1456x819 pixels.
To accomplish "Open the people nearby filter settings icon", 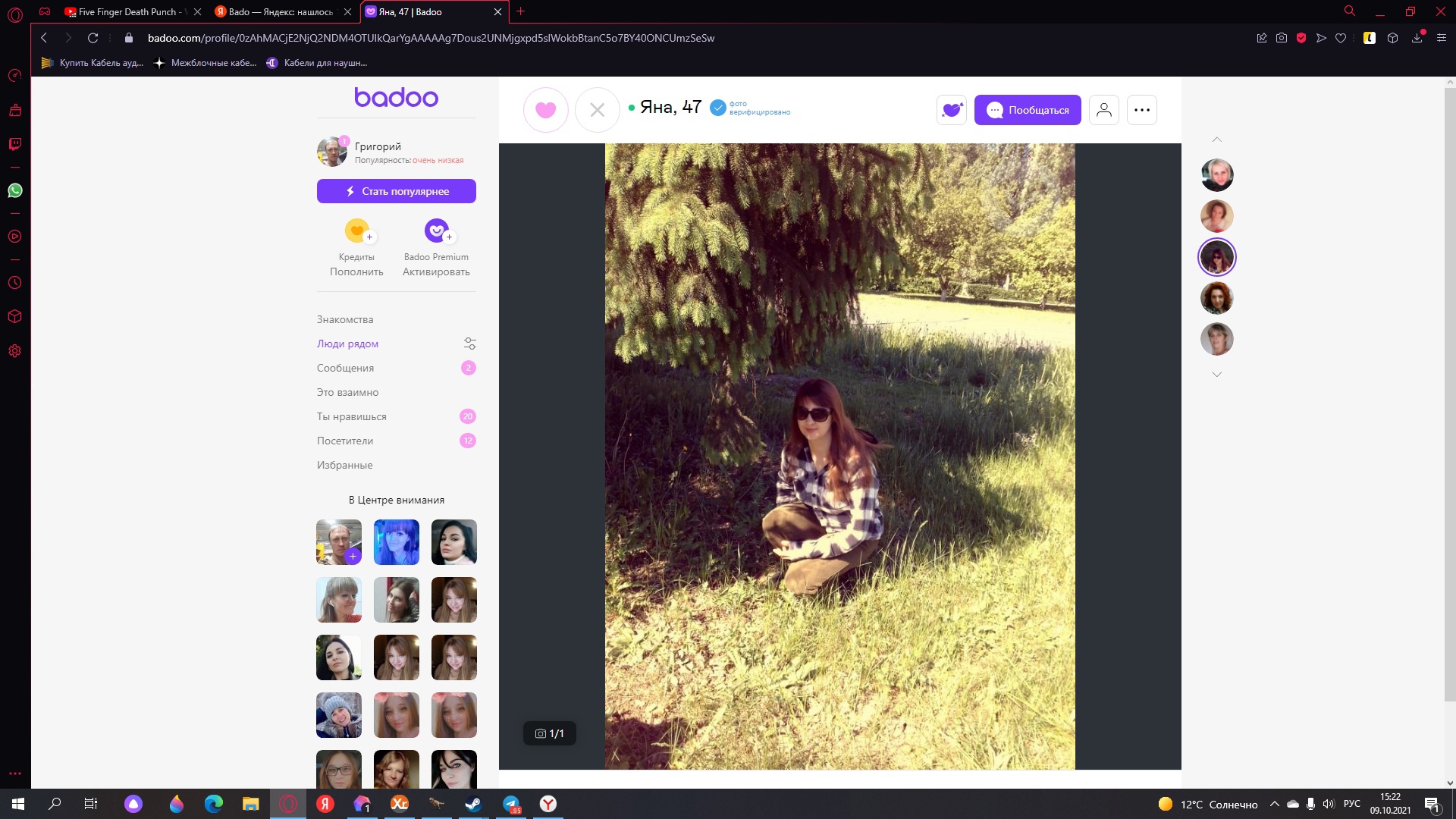I will pos(469,344).
